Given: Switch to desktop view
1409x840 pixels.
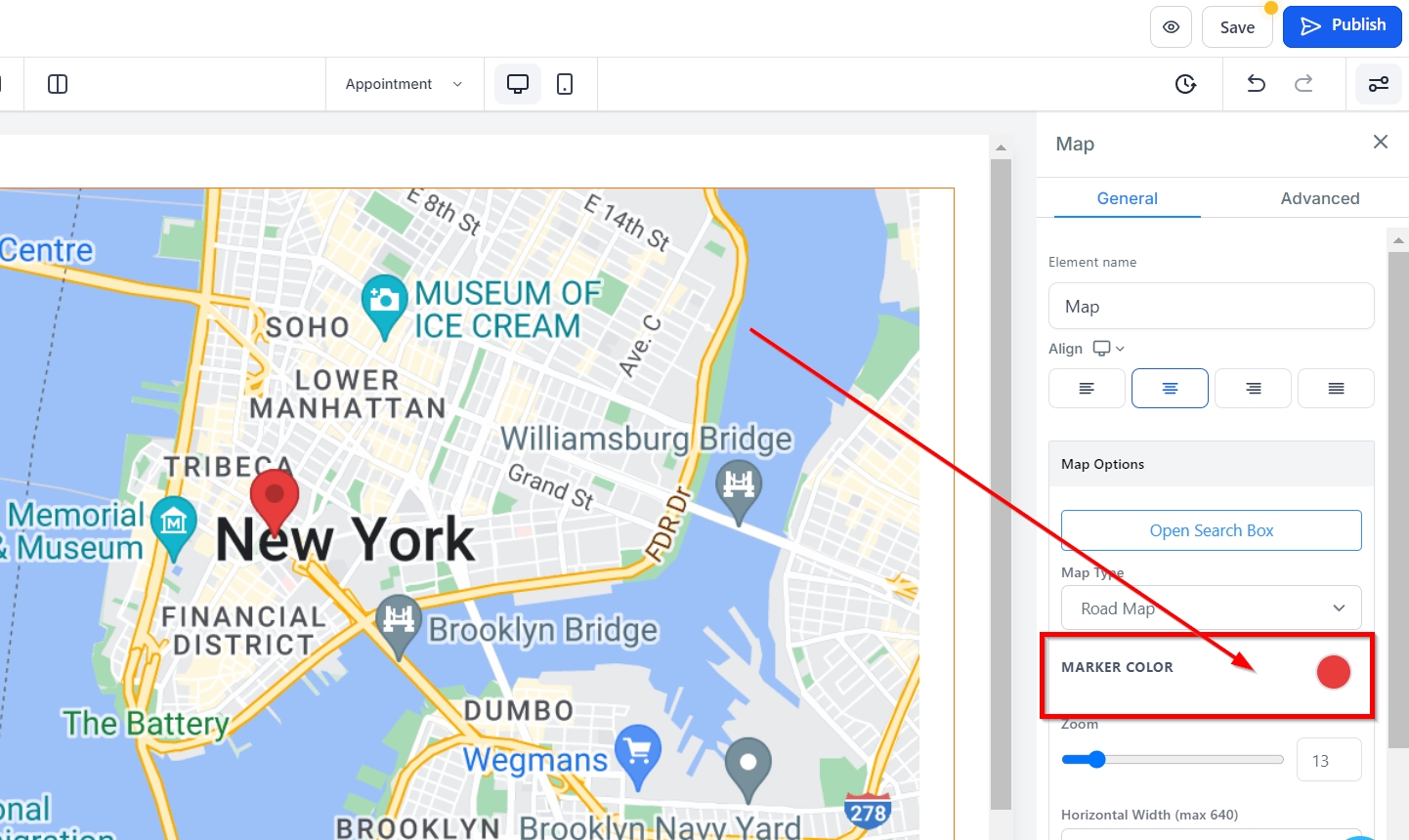Looking at the screenshot, I should tap(518, 84).
